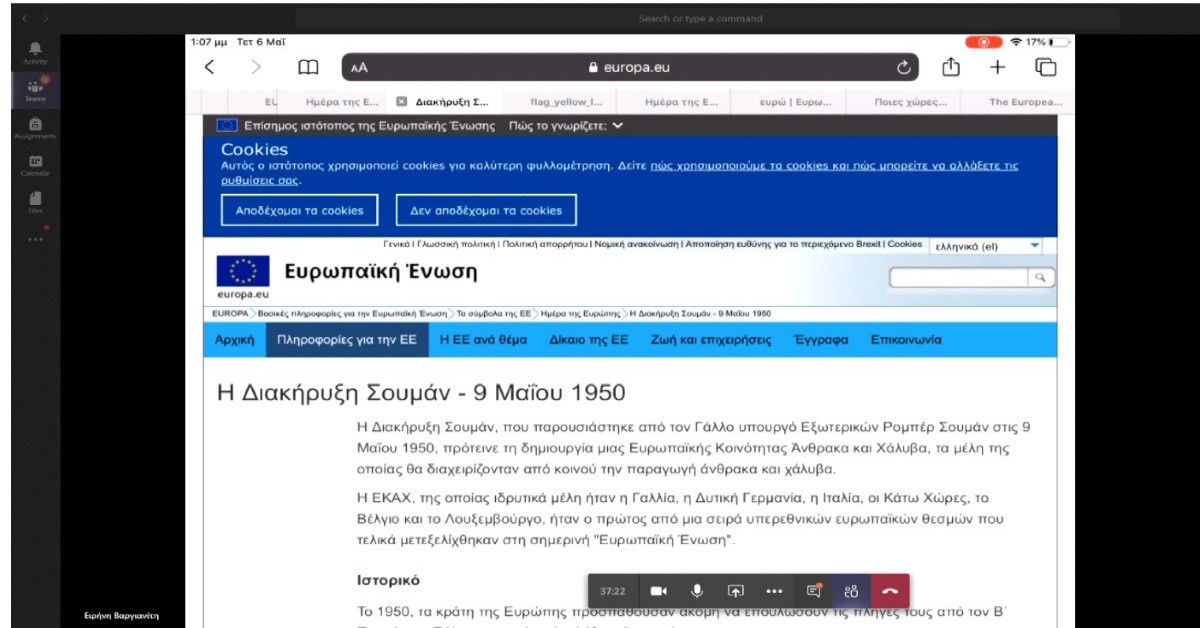This screenshot has width=1200, height=628.
Task: Show all Safari tabs overview
Action: coord(1046,67)
